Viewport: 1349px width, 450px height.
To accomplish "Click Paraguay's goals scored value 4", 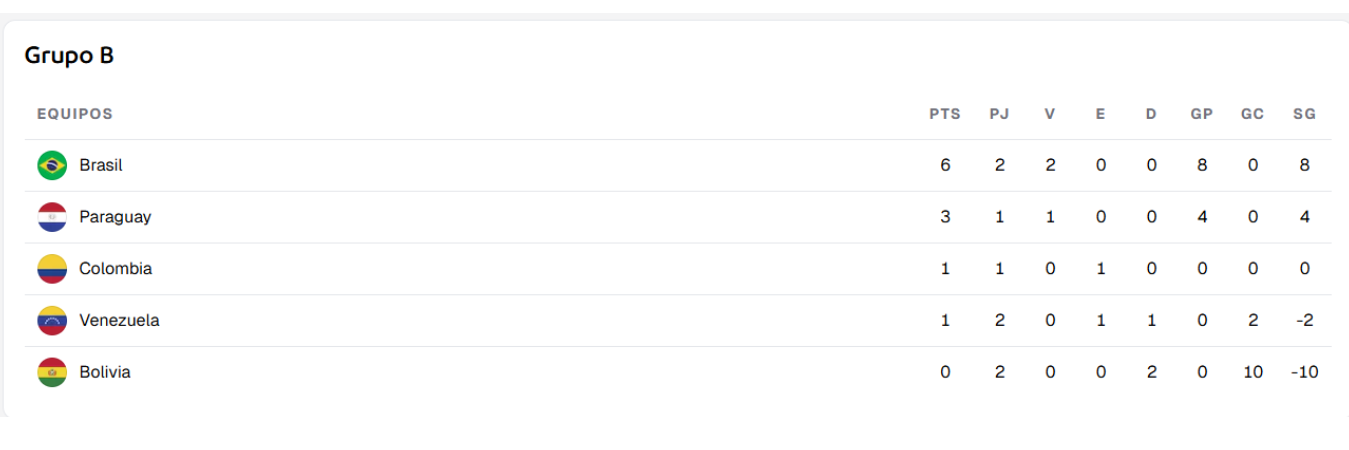I will tap(1202, 217).
